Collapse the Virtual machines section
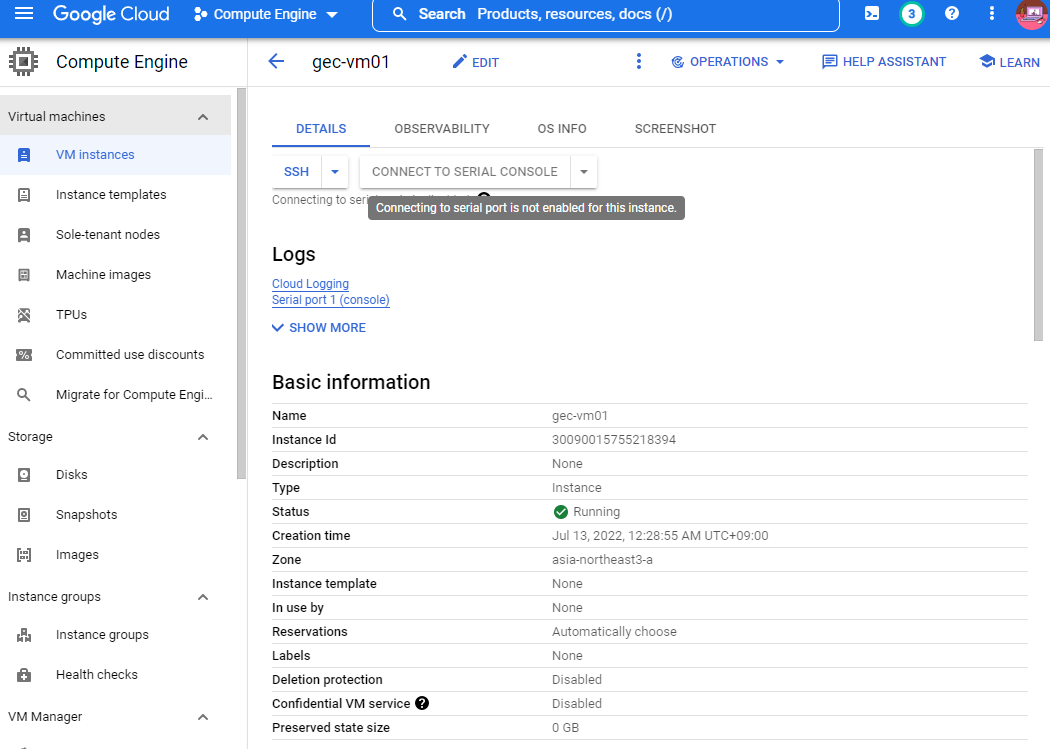The height and width of the screenshot is (749, 1050). tap(203, 116)
